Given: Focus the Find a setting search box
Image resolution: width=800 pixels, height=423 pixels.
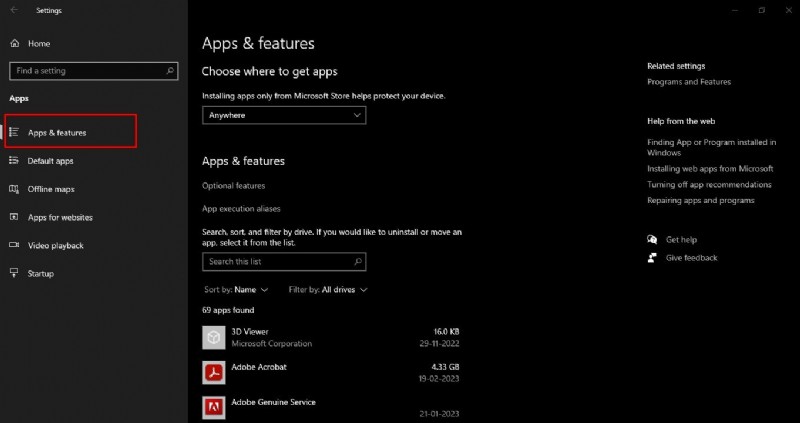Looking at the screenshot, I should point(94,71).
